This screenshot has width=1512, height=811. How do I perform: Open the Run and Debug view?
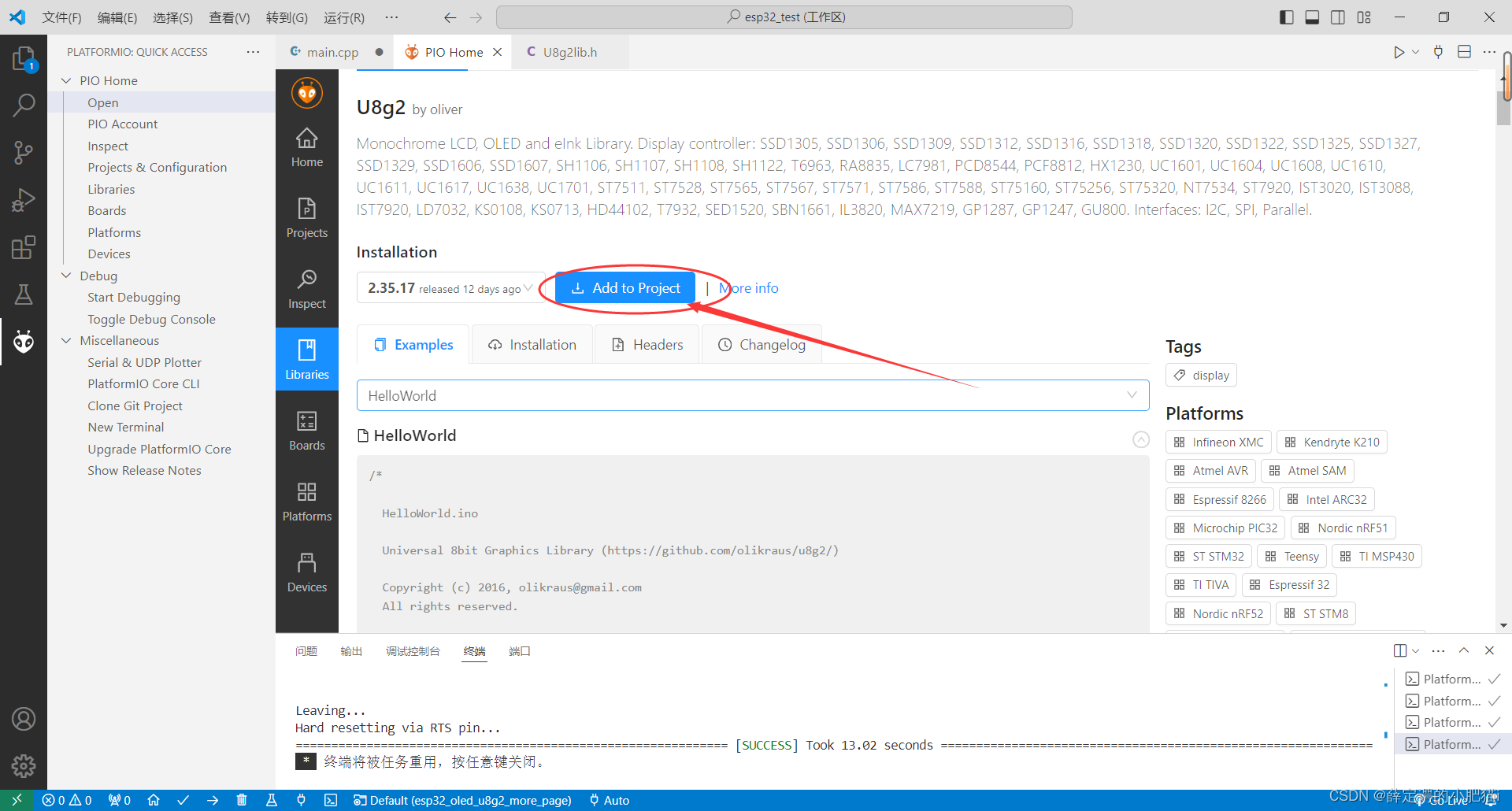[x=24, y=200]
